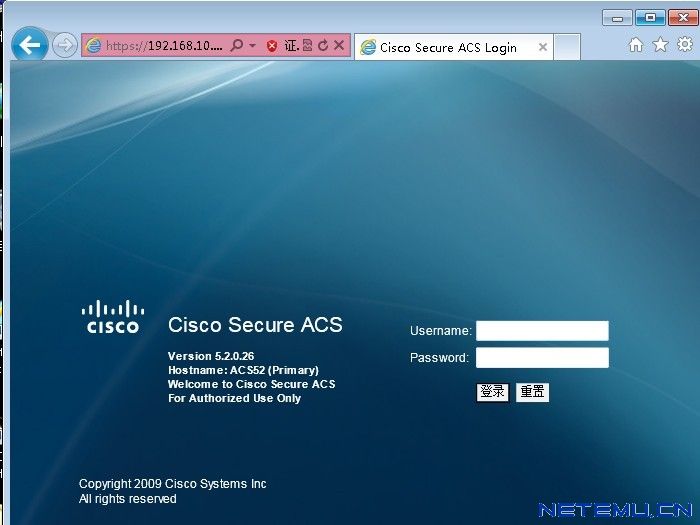Open the Tools gear menu
Viewport: 700px width, 525px height.
[685, 44]
